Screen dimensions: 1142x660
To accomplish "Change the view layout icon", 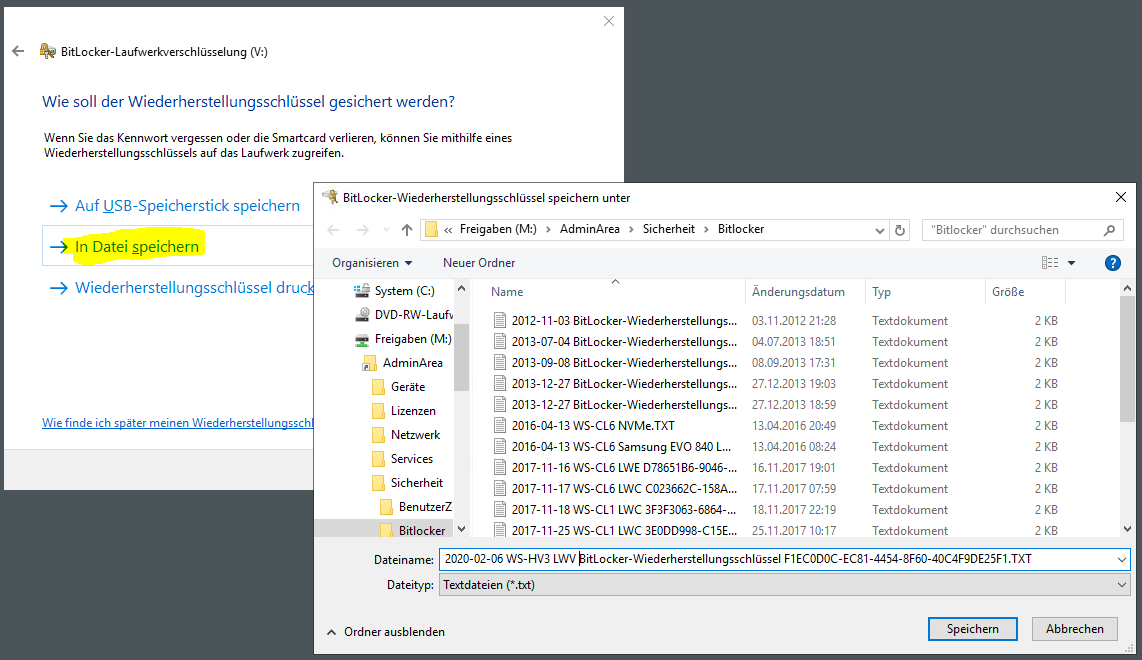I will tap(1050, 263).
